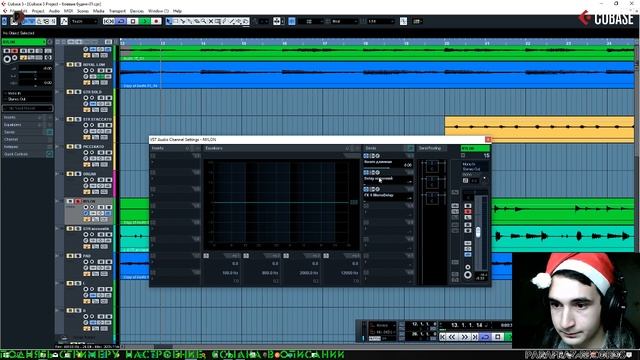Move the channel volume fader in Channel Settings

click(x=478, y=232)
